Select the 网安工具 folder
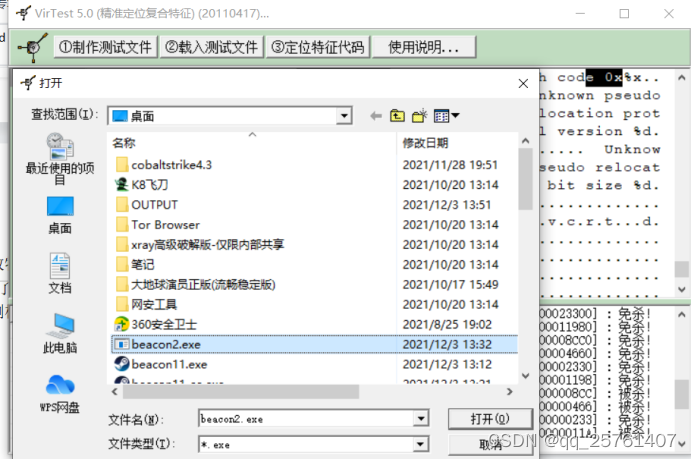Screen dimensions: 692x460 click(x=146, y=304)
